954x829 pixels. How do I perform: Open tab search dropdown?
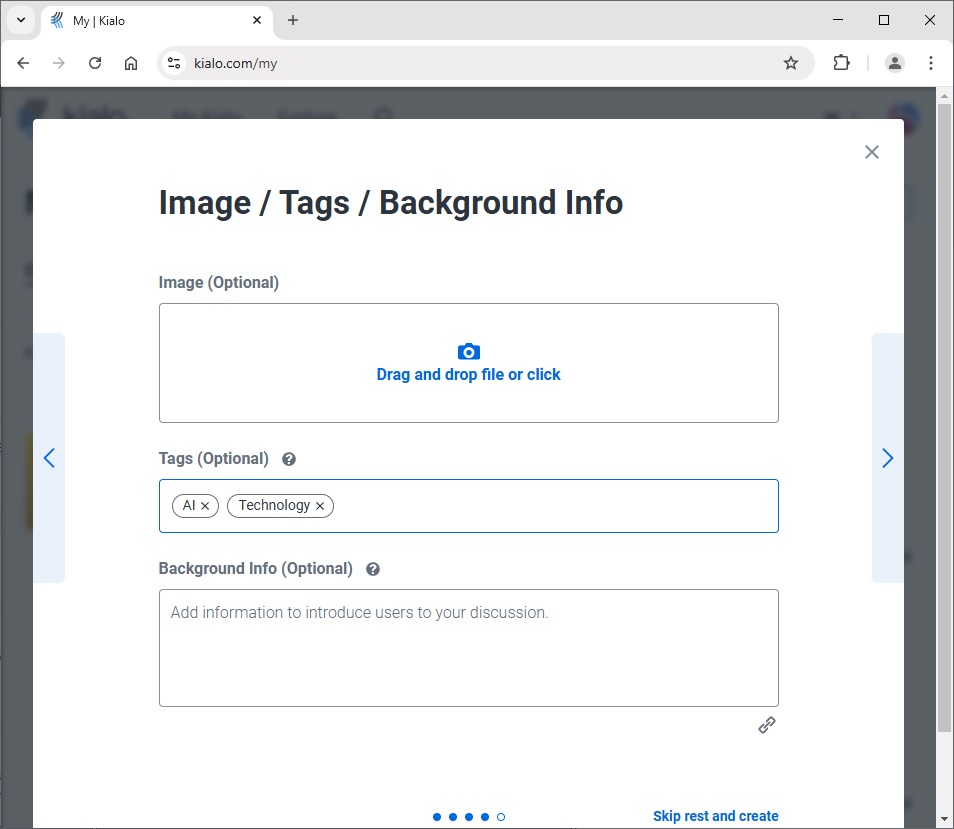21,20
